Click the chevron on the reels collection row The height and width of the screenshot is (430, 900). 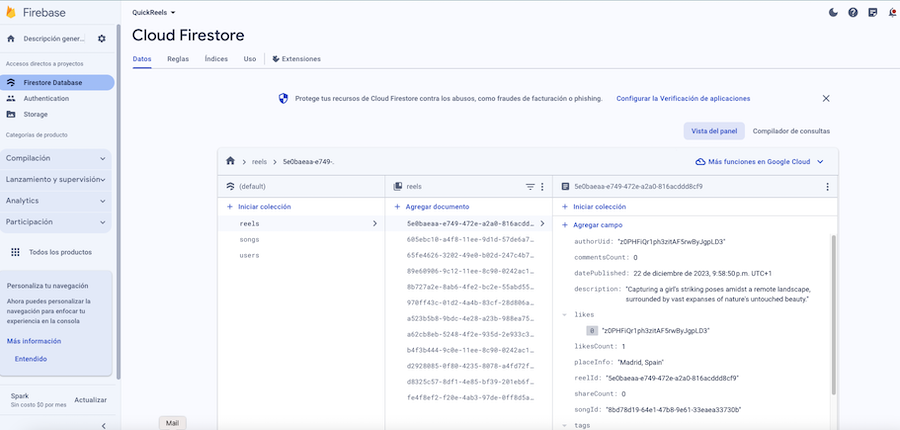point(375,223)
